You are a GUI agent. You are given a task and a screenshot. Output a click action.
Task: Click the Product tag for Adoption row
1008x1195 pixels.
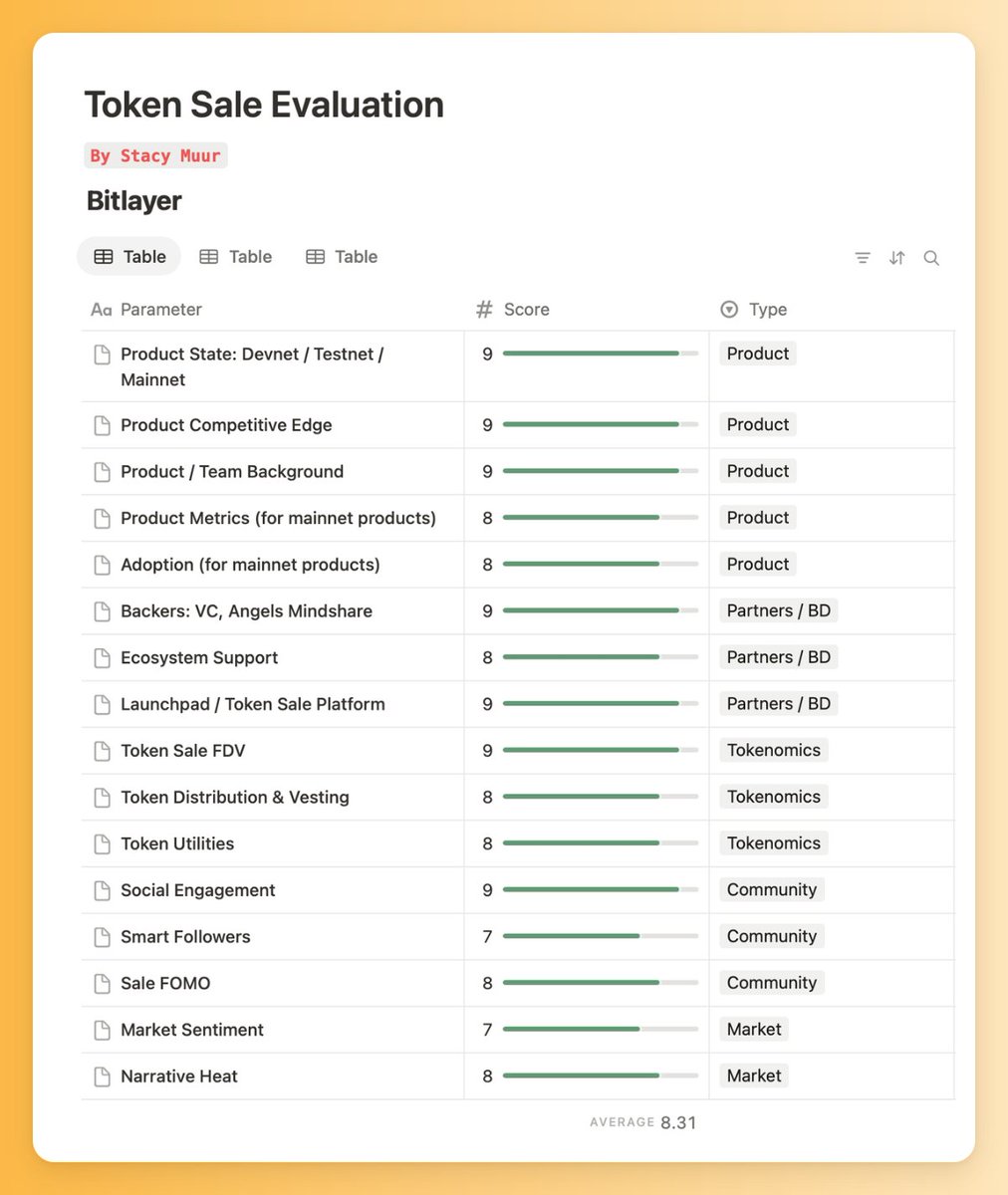tap(758, 564)
